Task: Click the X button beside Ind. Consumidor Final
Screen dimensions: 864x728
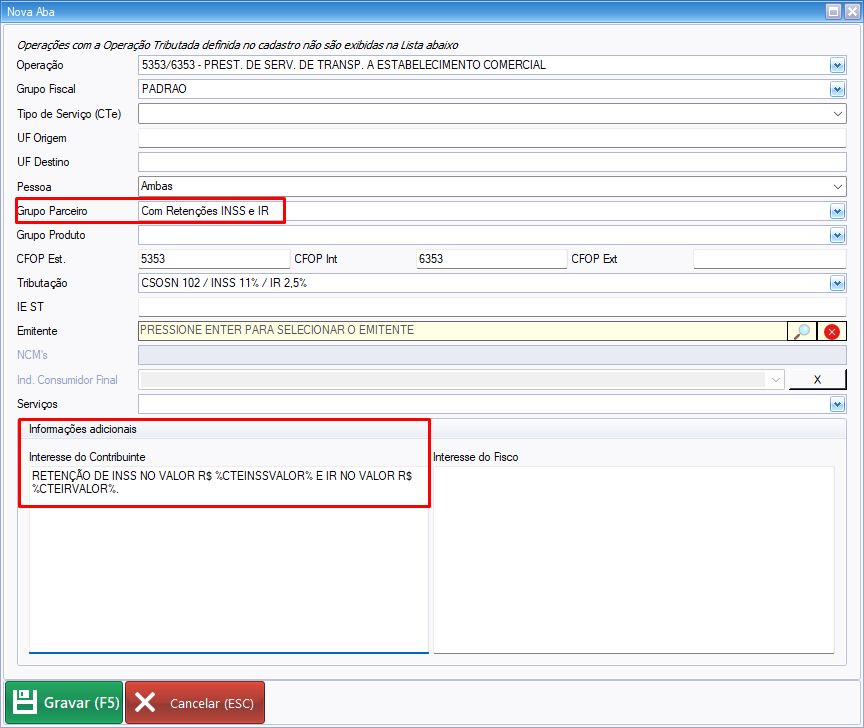Action: [x=817, y=380]
